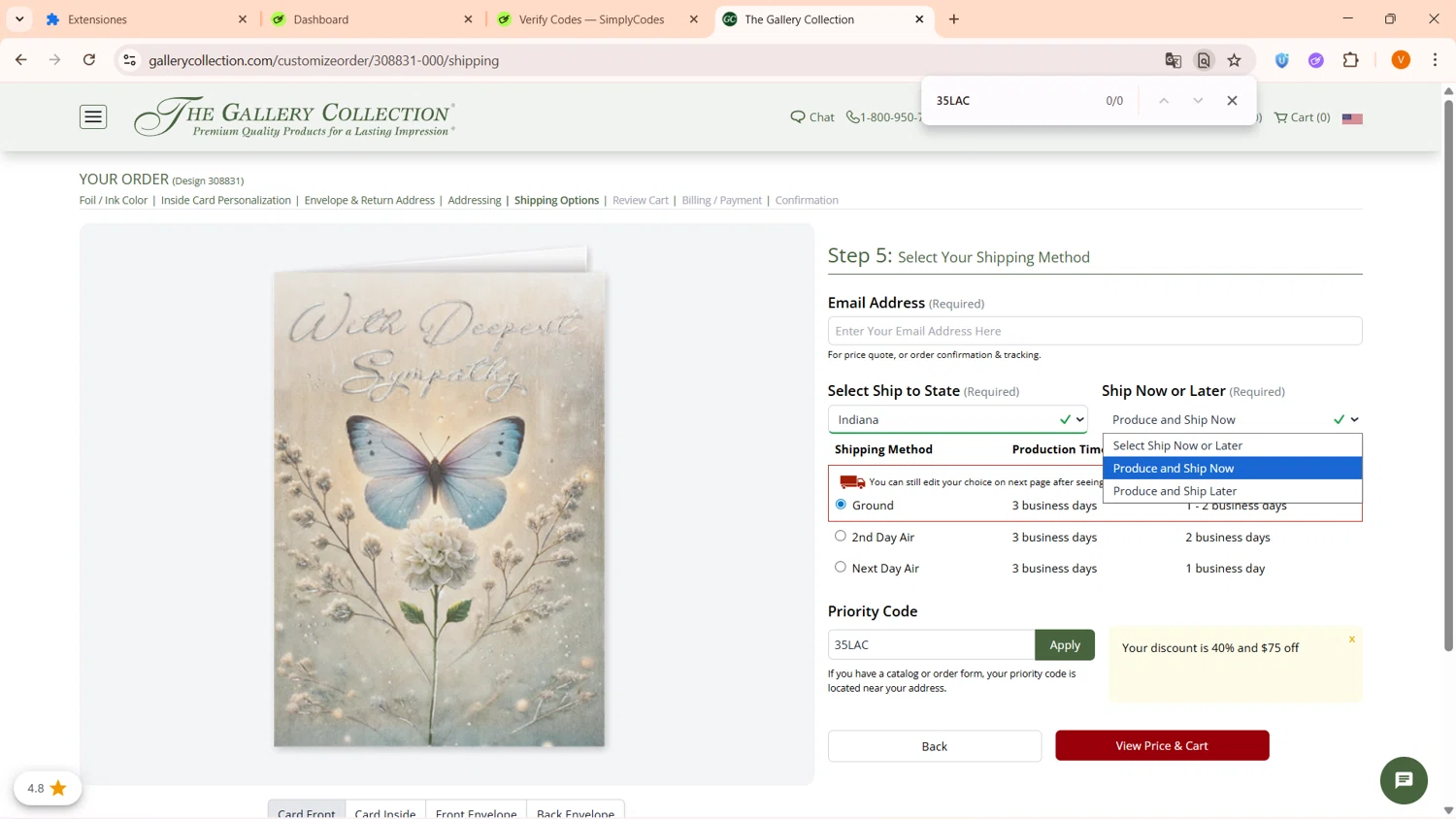Open the Ship to State dropdown

[x=957, y=419]
